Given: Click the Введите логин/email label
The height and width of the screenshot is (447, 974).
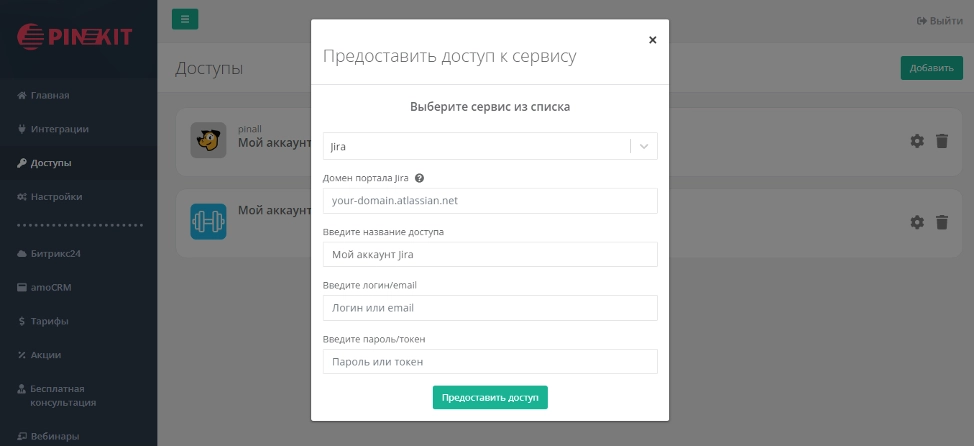Looking at the screenshot, I should point(370,286).
